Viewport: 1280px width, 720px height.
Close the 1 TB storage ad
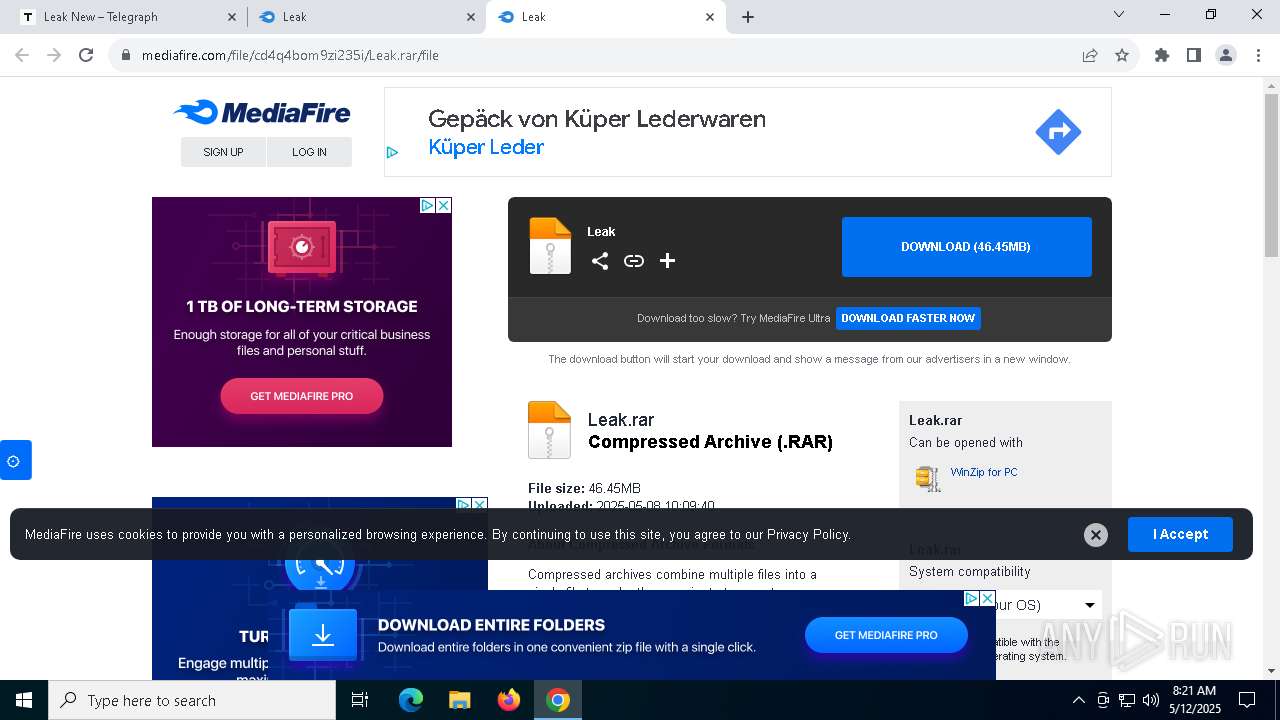[444, 205]
